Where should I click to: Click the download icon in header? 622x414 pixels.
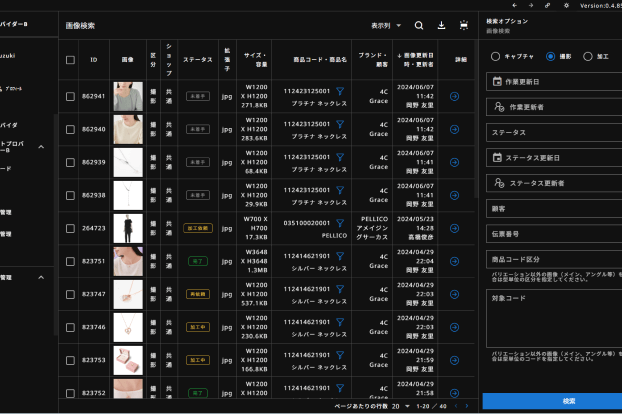point(441,25)
